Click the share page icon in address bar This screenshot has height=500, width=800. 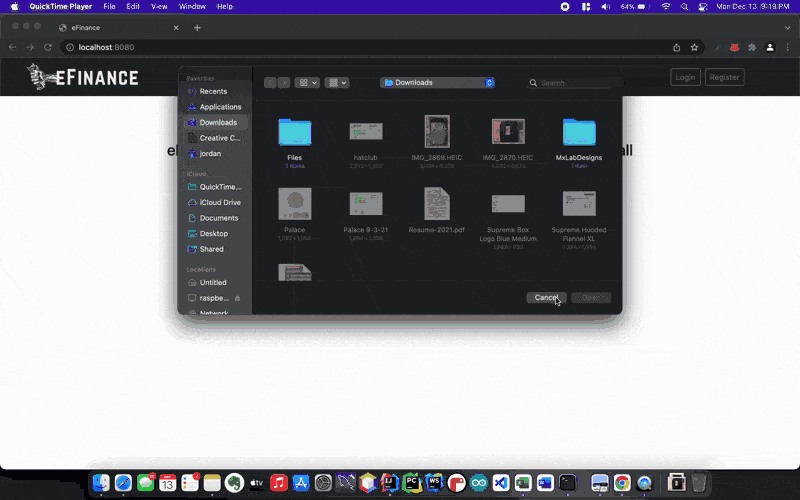pos(677,47)
